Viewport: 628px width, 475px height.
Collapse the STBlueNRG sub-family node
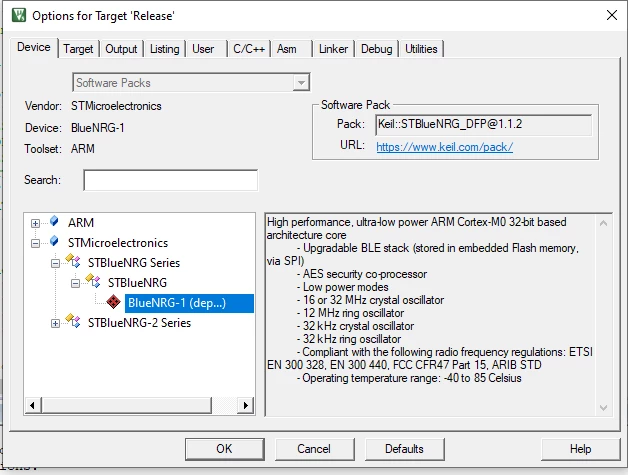75,283
